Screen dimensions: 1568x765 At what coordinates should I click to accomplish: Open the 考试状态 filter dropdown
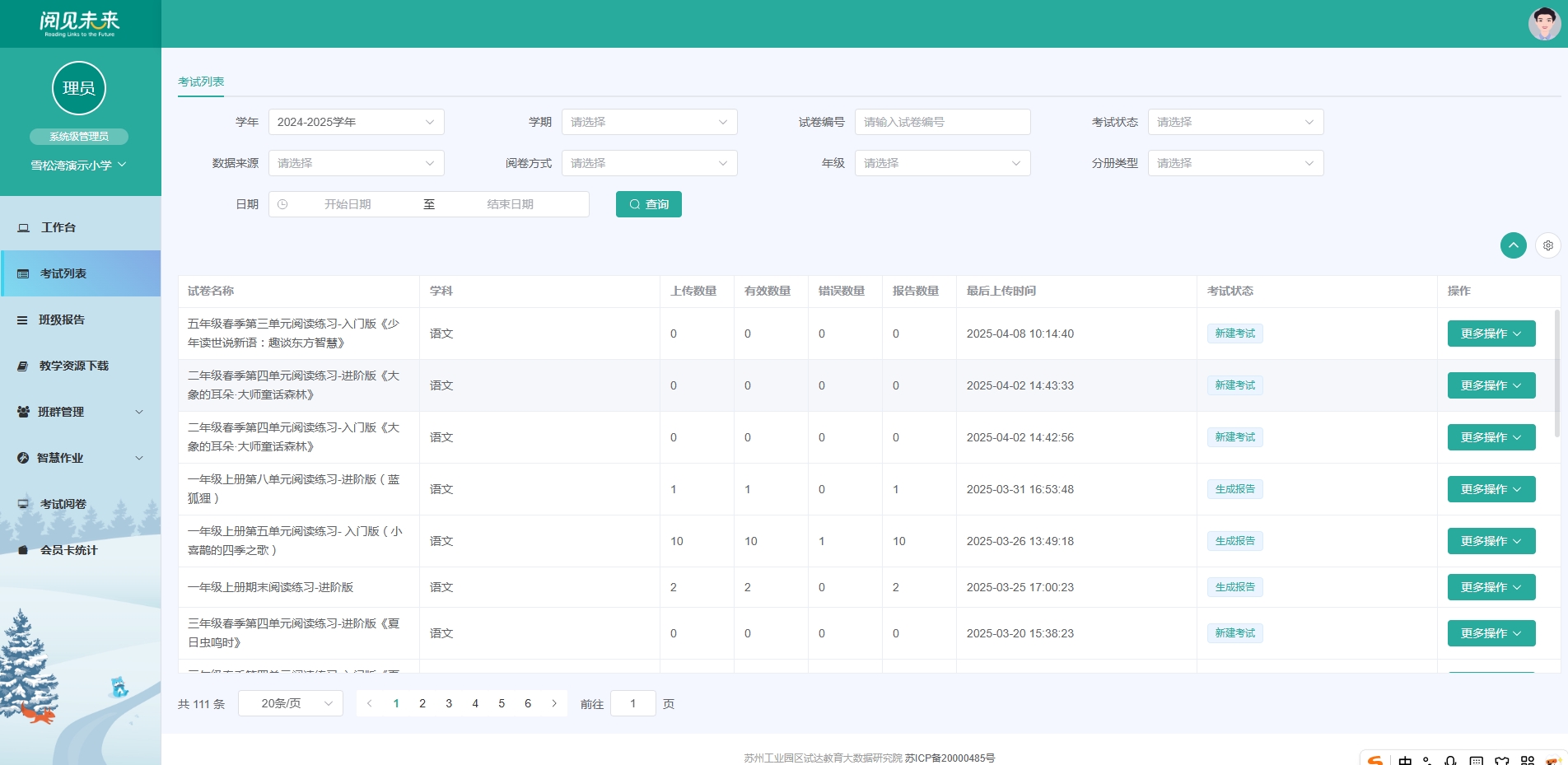point(1234,122)
